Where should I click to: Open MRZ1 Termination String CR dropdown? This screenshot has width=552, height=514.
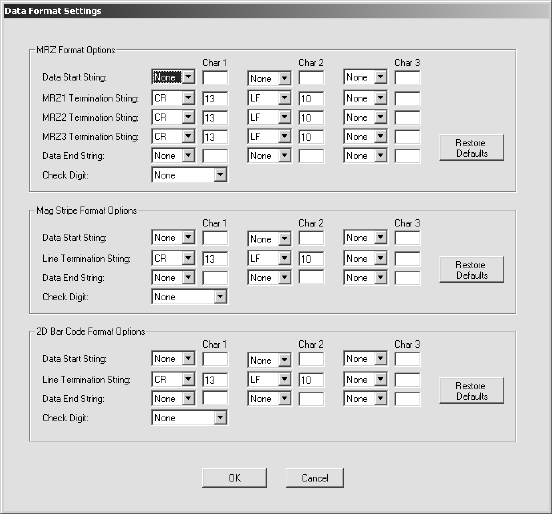coord(173,98)
